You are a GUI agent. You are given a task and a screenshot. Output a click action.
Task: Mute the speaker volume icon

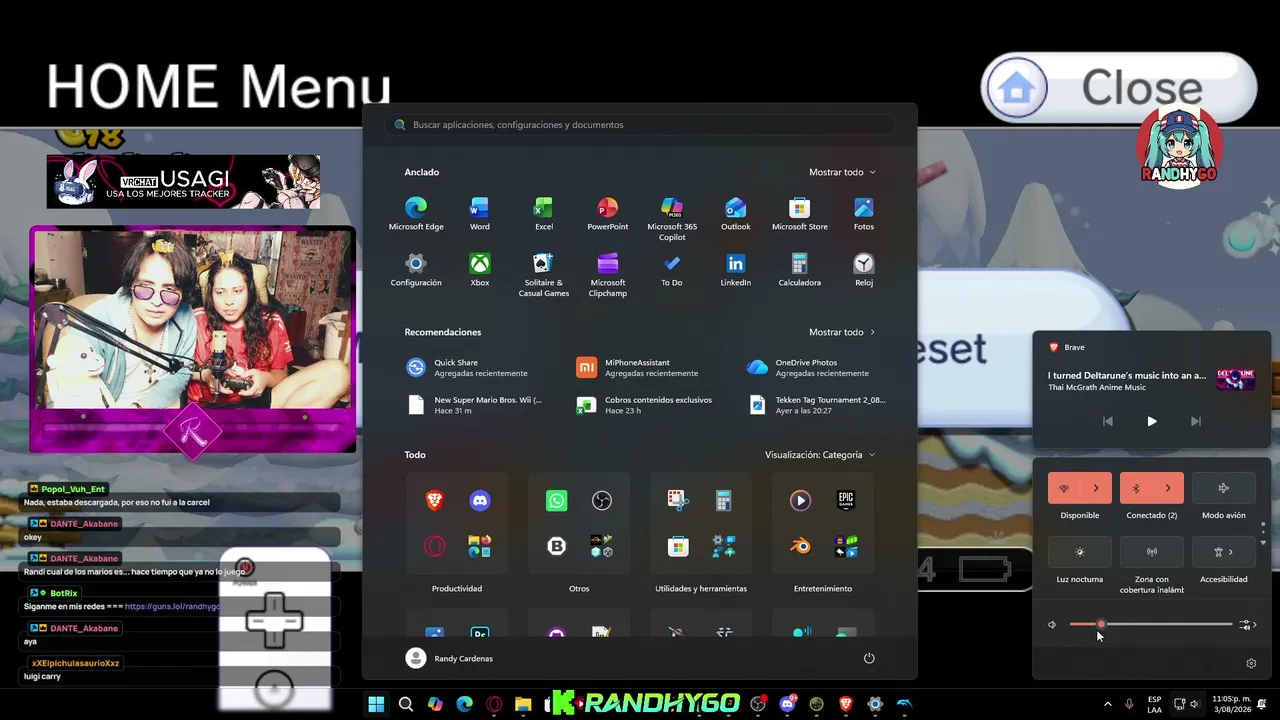click(1052, 625)
